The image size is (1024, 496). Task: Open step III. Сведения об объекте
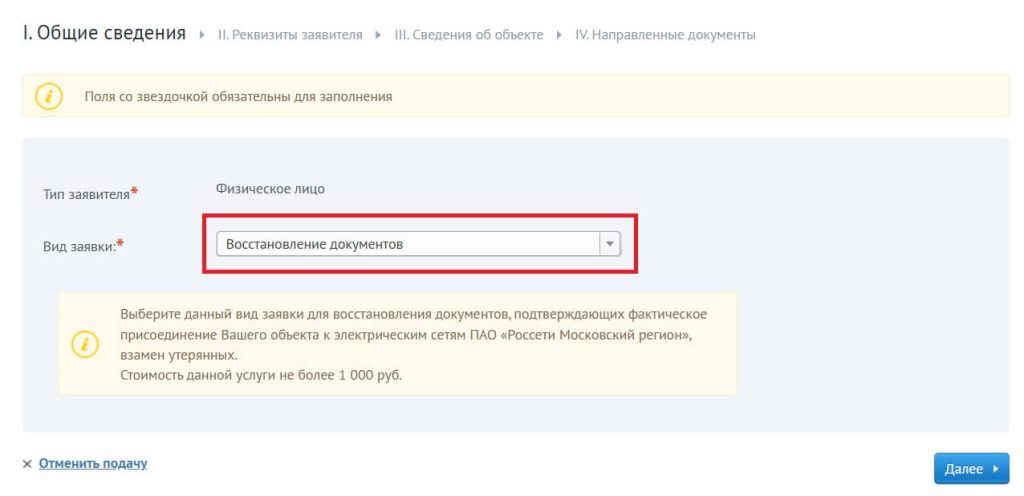pos(468,35)
